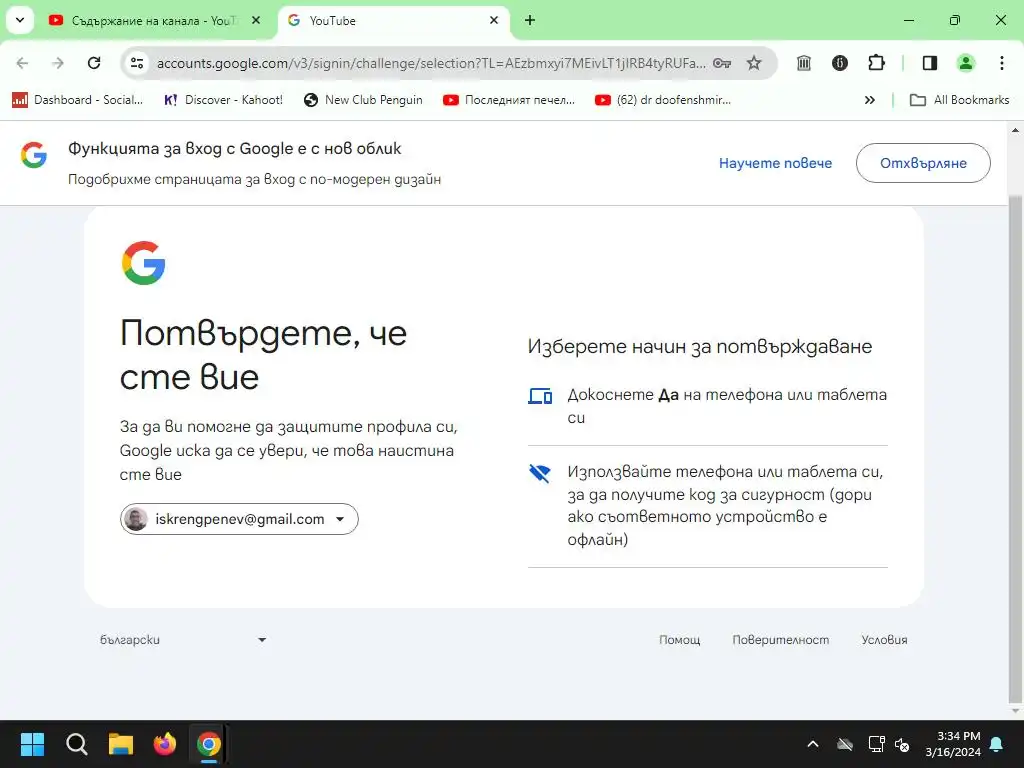Open File Explorer from the taskbar
Image resolution: width=1024 pixels, height=768 pixels.
coord(121,744)
